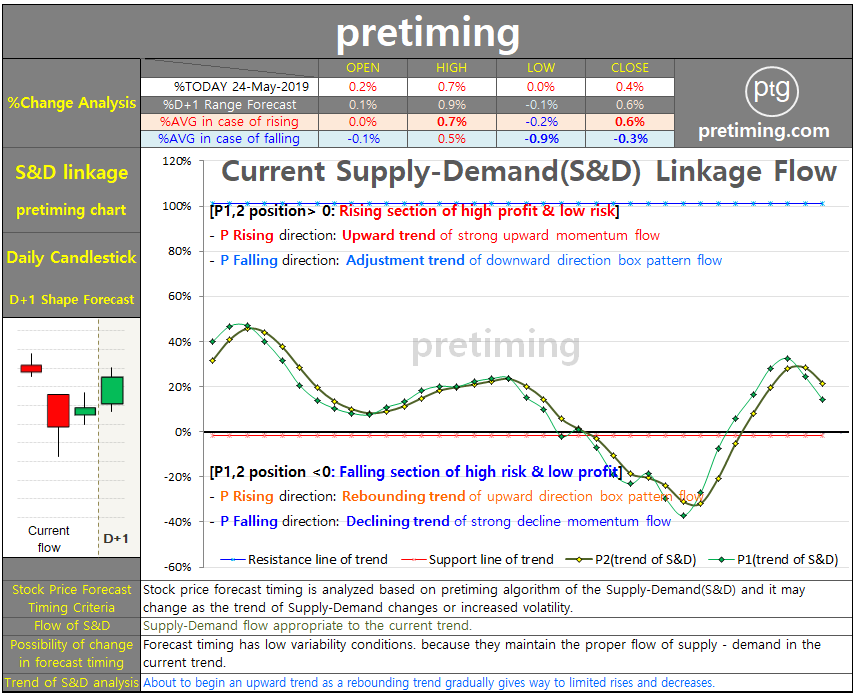Click the -40% y-axis label

pyautogui.click(x=178, y=522)
